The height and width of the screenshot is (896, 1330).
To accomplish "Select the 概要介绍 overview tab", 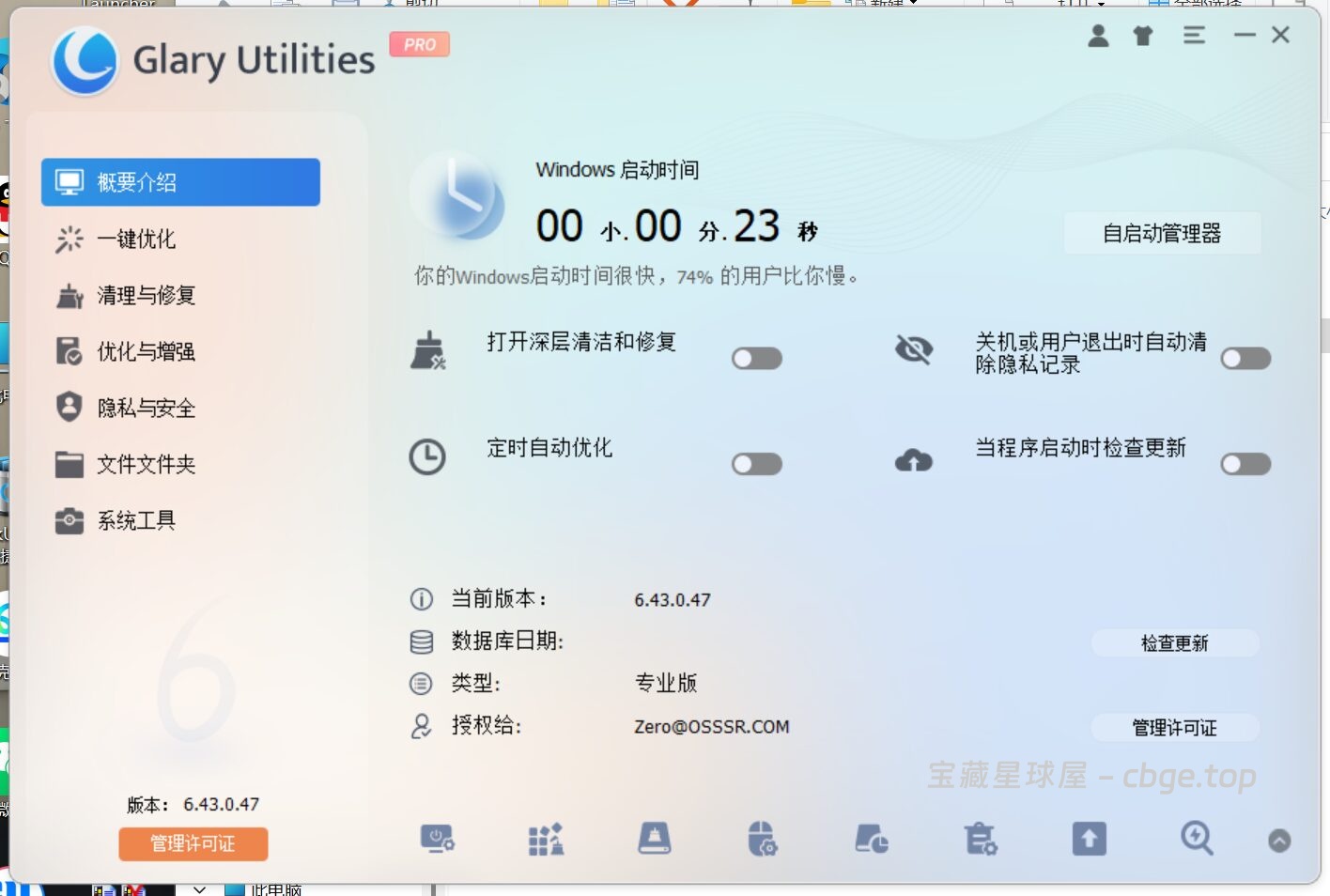I will pos(180,182).
